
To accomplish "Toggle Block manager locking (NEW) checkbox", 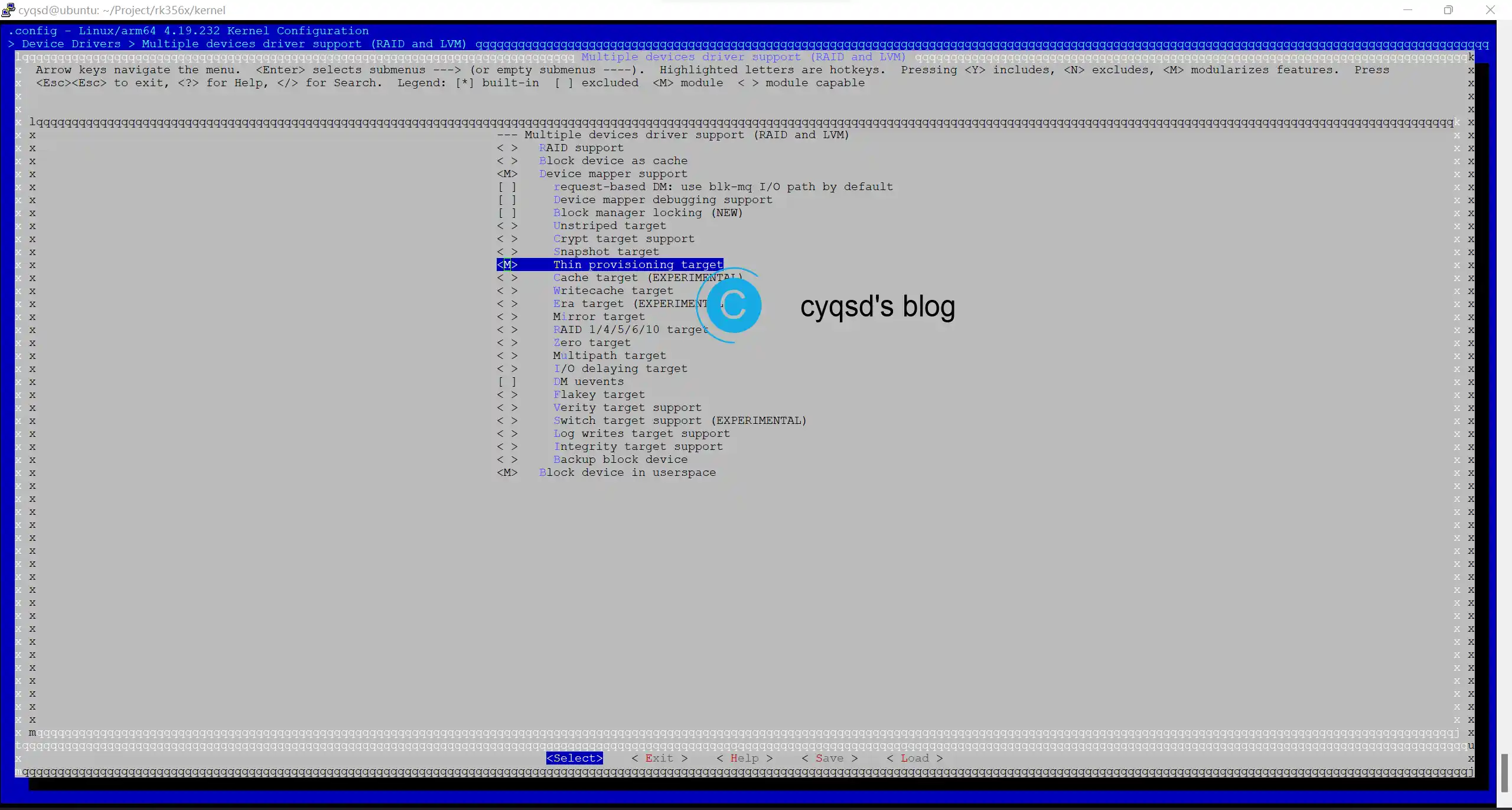I will [507, 213].
